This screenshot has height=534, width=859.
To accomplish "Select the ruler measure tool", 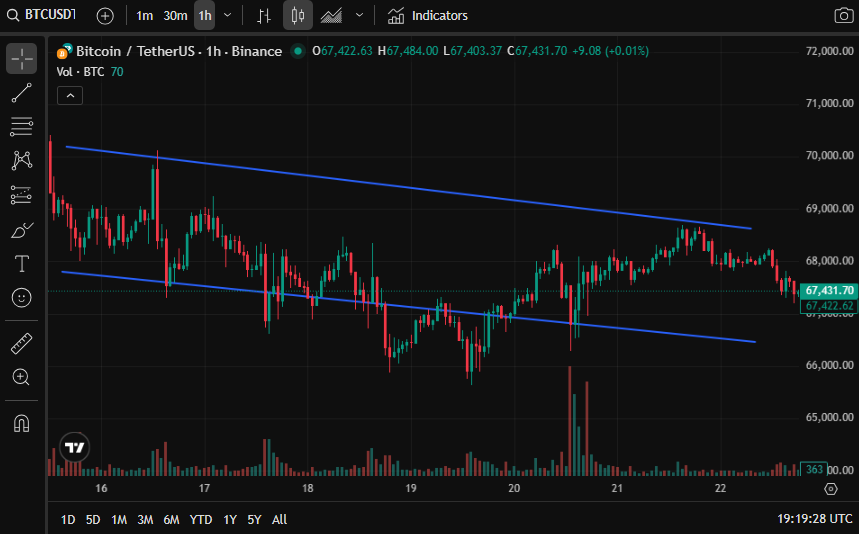I will (21, 344).
